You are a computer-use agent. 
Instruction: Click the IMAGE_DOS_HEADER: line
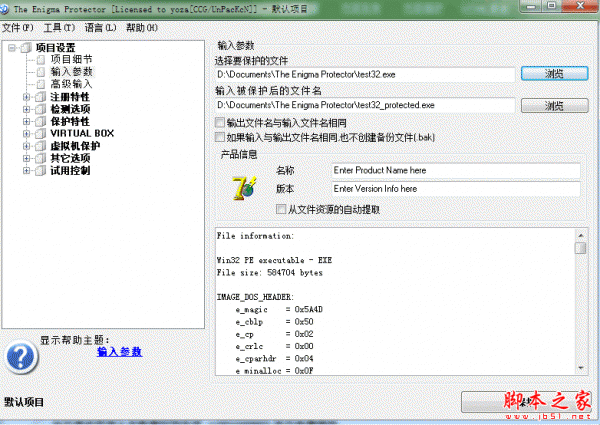255,297
